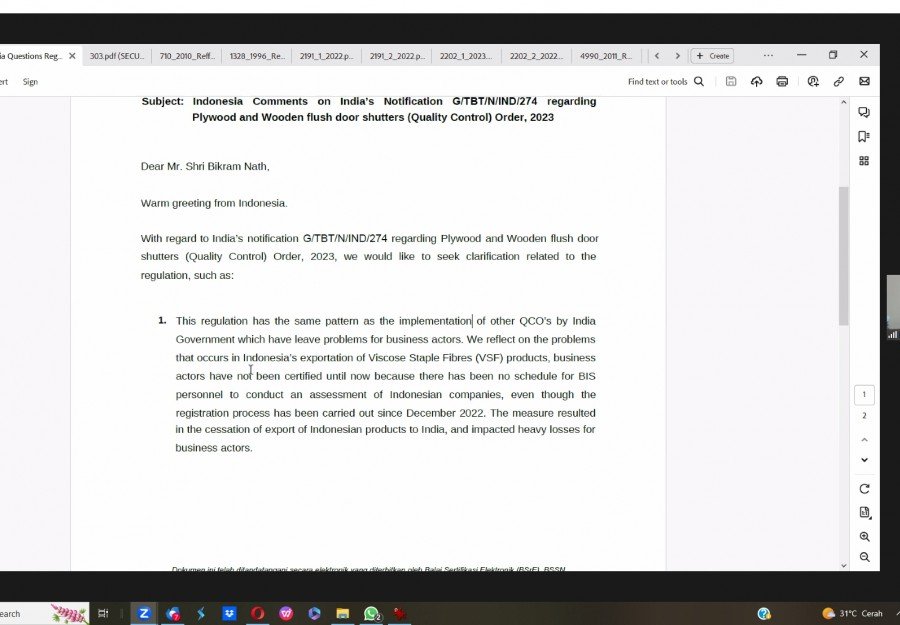Upload document to cloud storage
Viewport: 900px width, 625px height.
point(757,81)
